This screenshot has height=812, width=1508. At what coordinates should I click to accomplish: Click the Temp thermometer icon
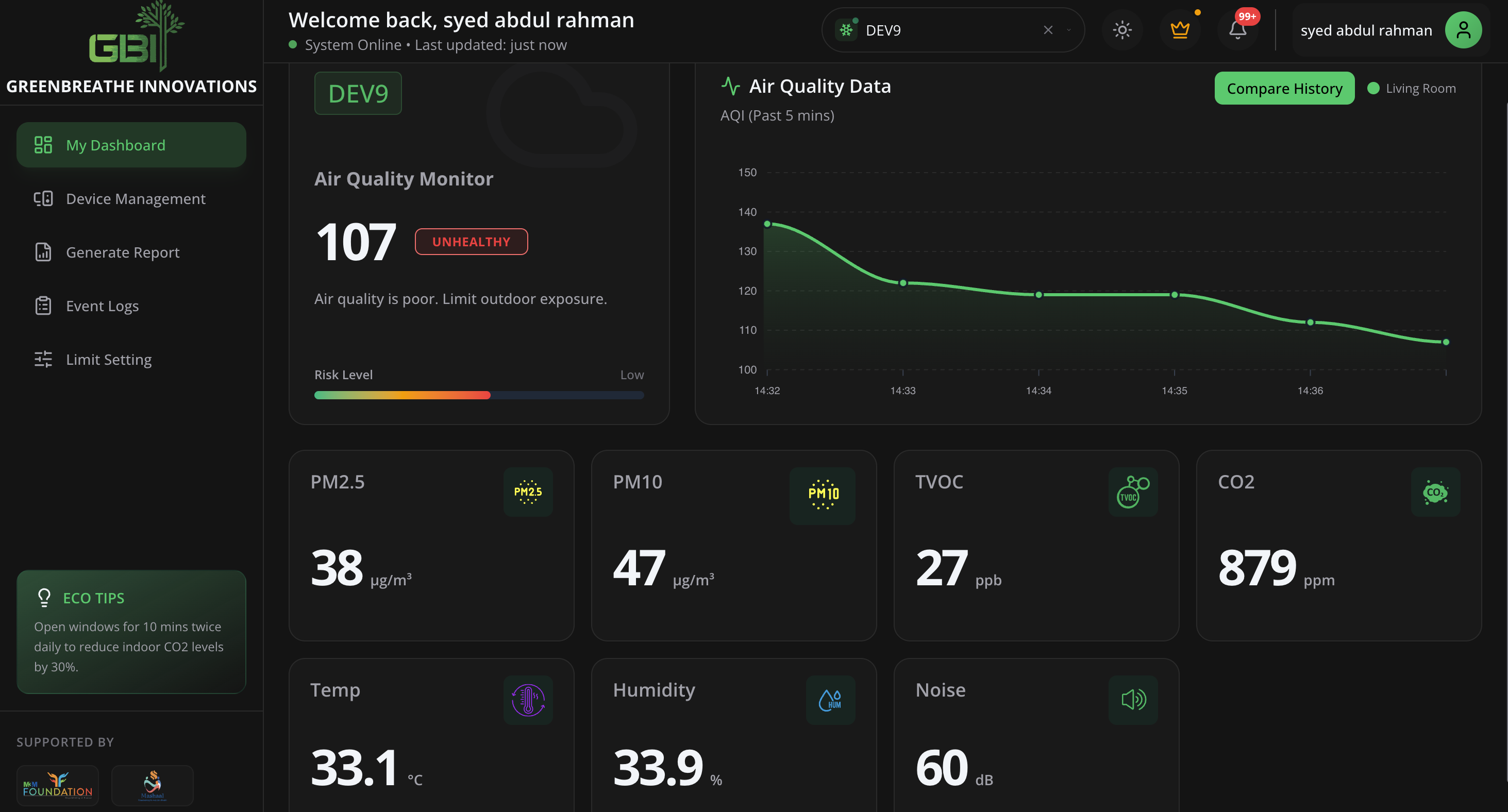[528, 700]
